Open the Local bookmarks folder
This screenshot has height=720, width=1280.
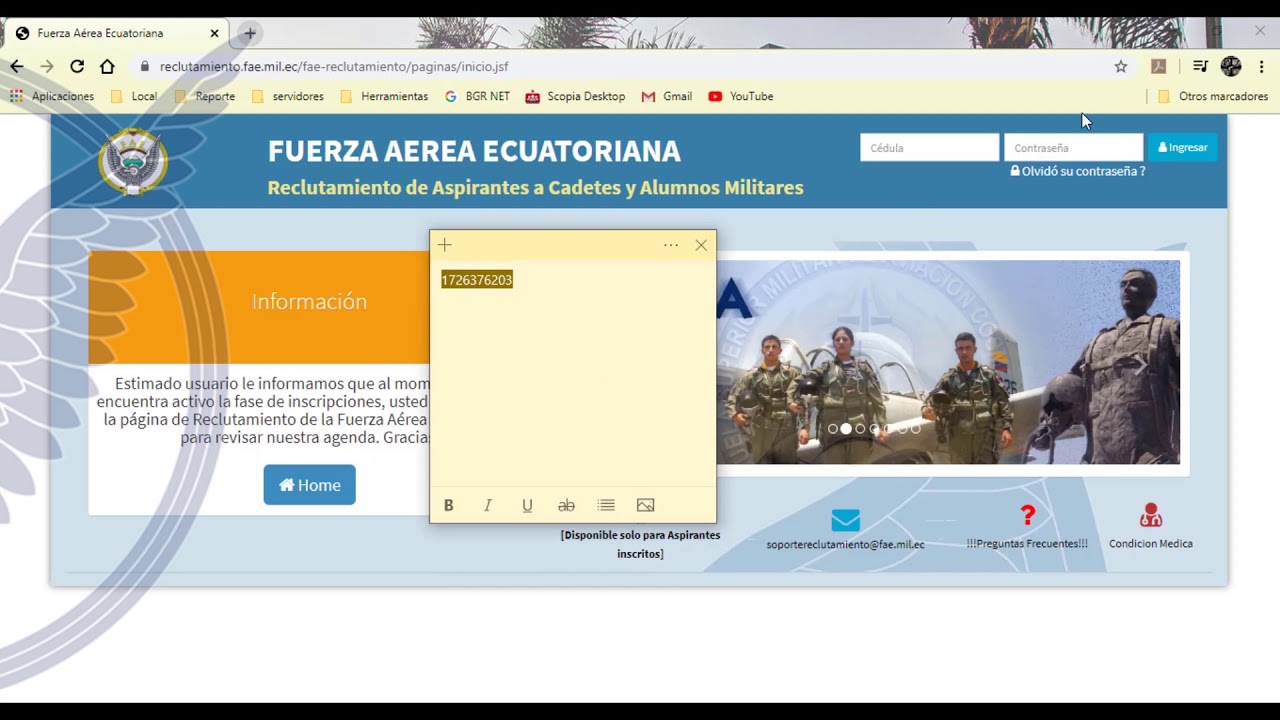pyautogui.click(x=134, y=96)
